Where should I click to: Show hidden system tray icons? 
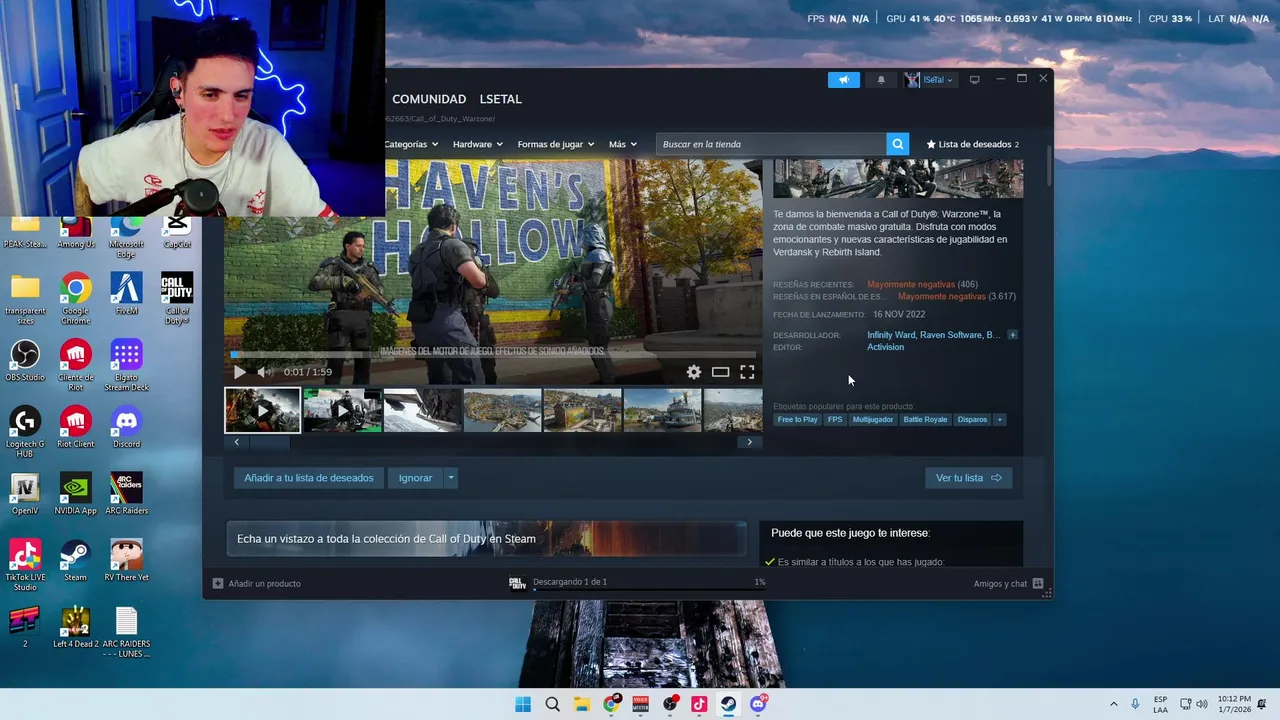pos(1113,704)
